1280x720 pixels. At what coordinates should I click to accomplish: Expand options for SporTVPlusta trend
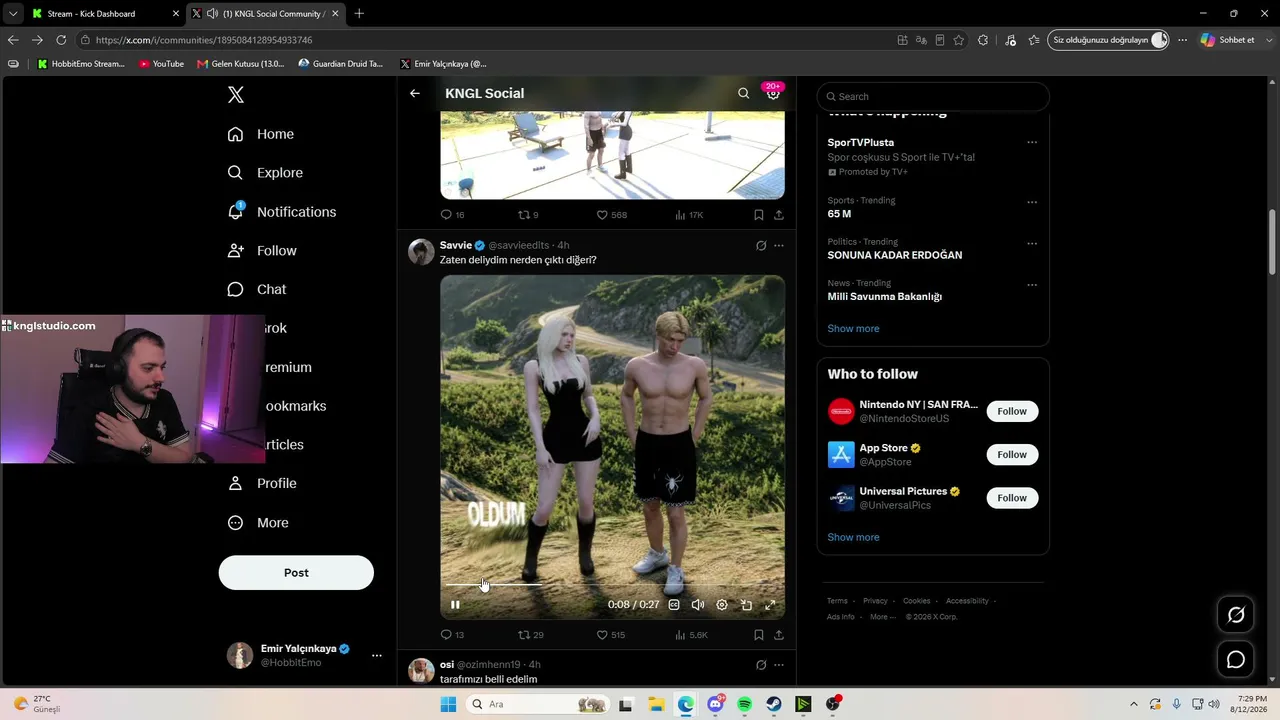click(x=1032, y=142)
